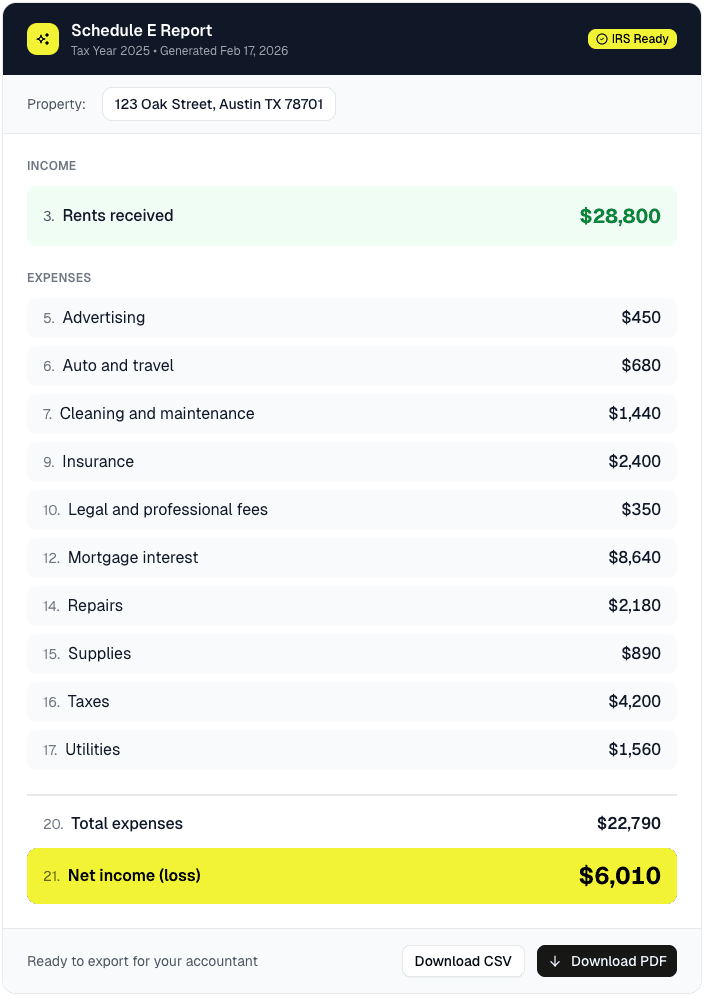Click the yellow Net income (loss) row
The width and height of the screenshot is (704, 997).
[x=351, y=876]
